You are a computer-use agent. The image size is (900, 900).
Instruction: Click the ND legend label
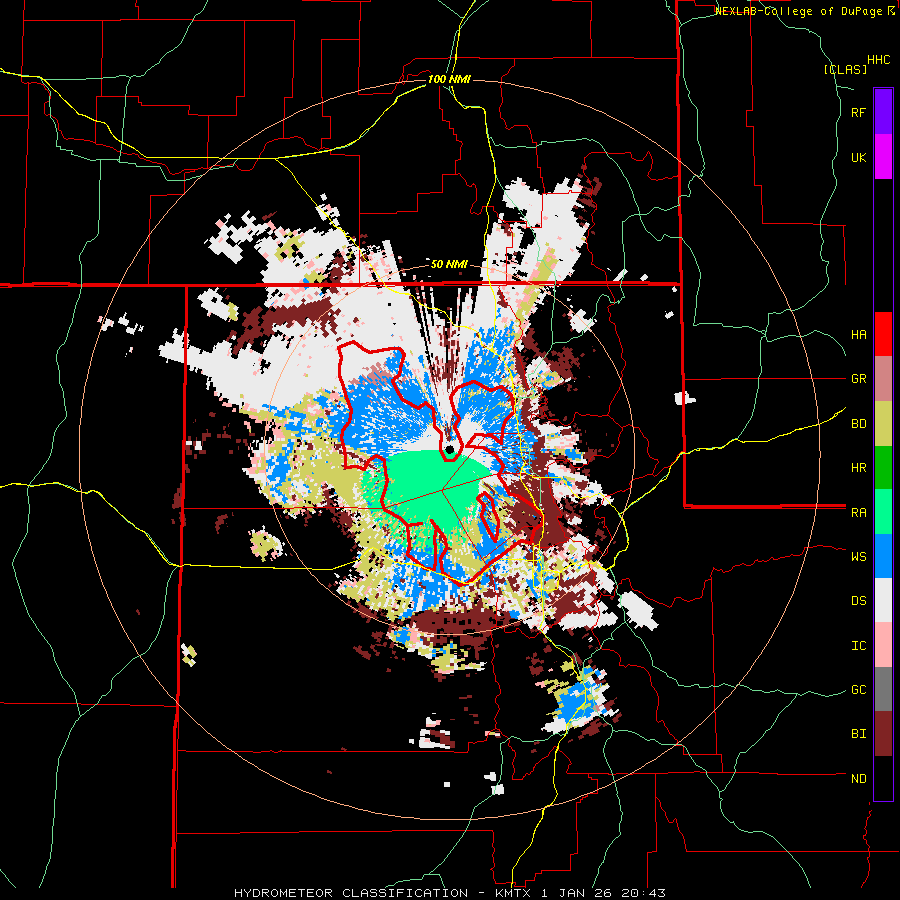coord(858,779)
